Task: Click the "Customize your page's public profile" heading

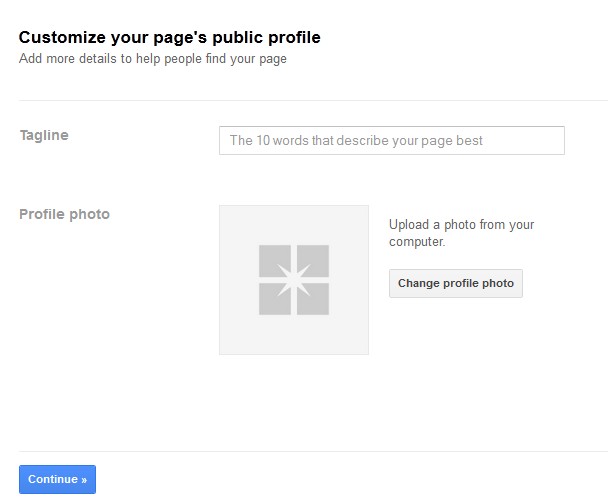Action: click(x=169, y=37)
